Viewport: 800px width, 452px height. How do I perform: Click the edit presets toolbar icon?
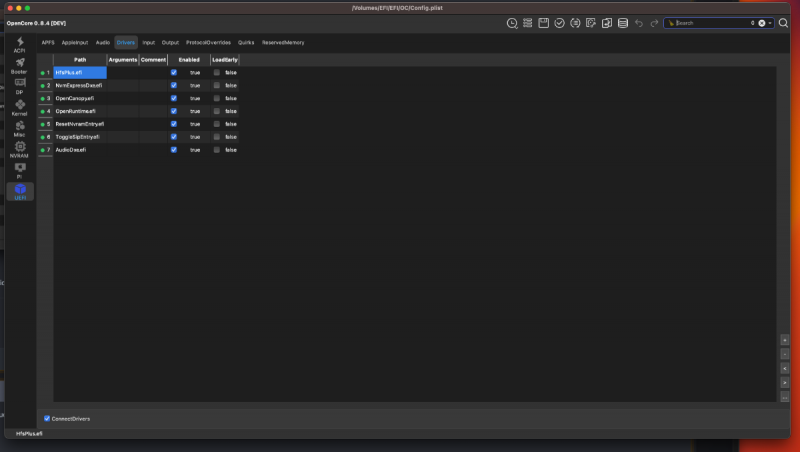pyautogui.click(x=591, y=23)
